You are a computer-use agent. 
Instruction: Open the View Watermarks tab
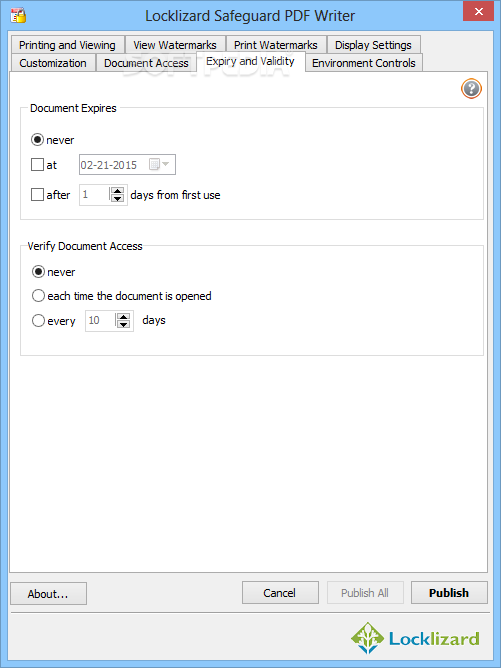[175, 45]
